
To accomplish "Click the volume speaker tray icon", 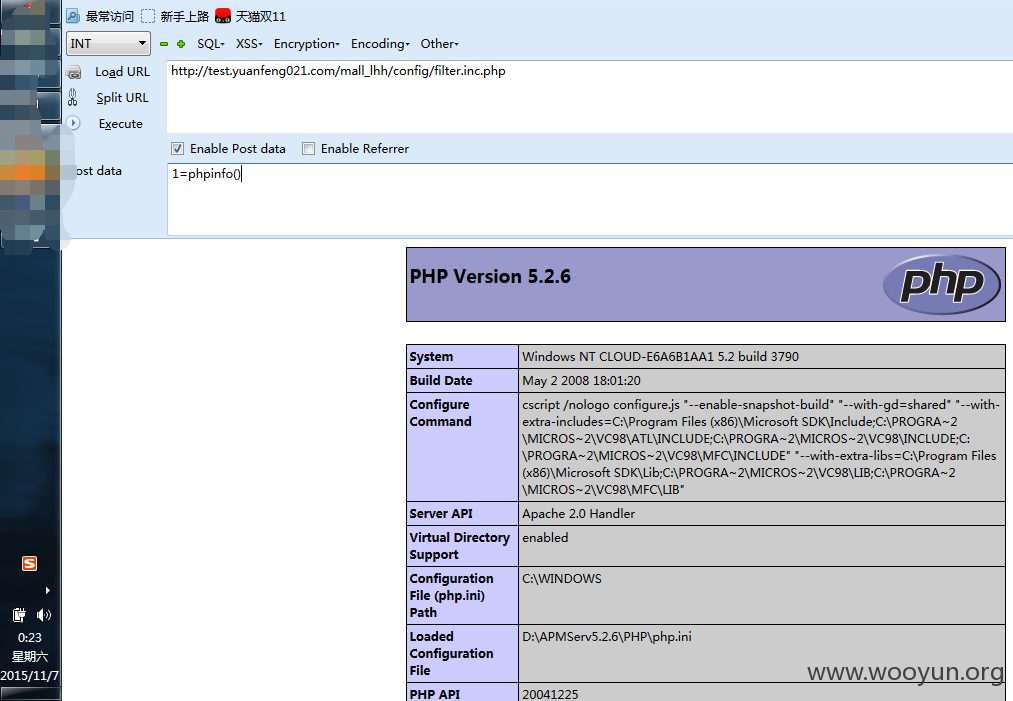I will pyautogui.click(x=43, y=614).
